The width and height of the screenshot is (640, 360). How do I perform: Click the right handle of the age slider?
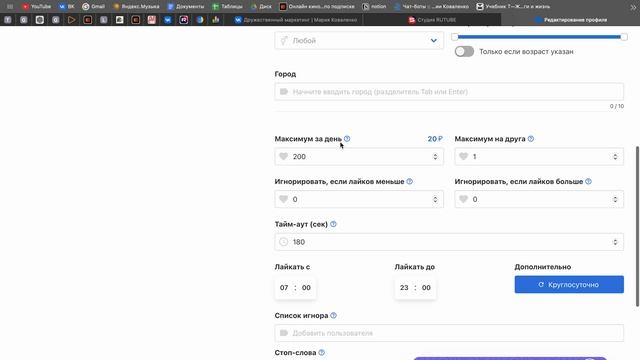pyautogui.click(x=624, y=37)
